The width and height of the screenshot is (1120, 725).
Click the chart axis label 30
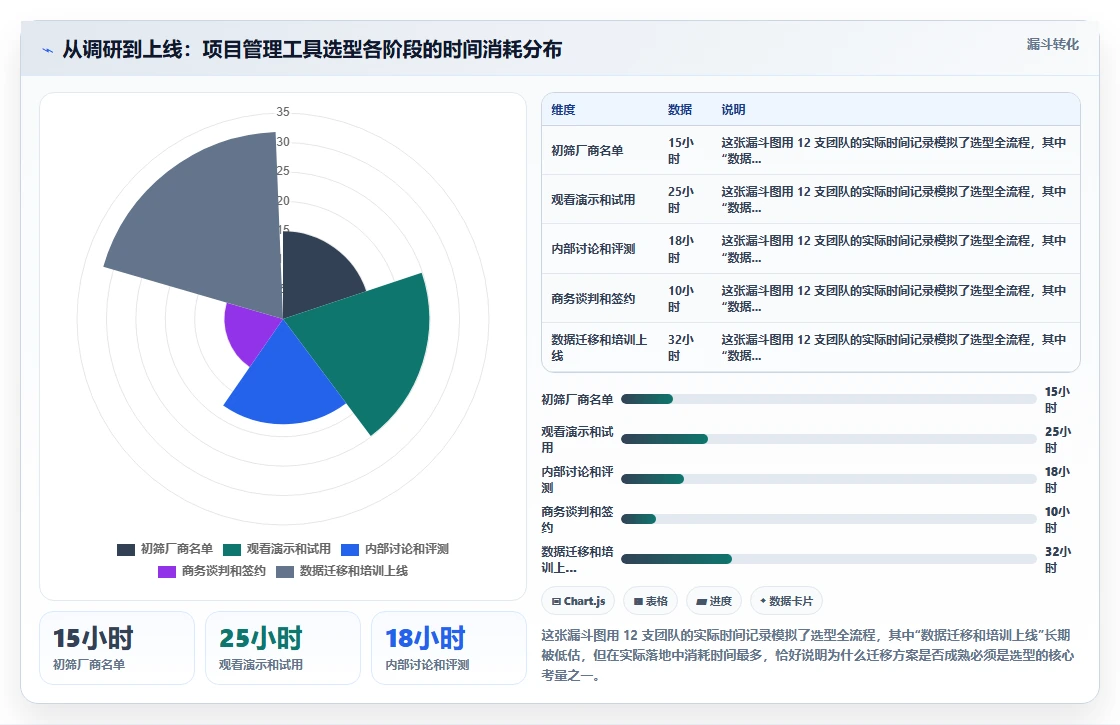(283, 141)
